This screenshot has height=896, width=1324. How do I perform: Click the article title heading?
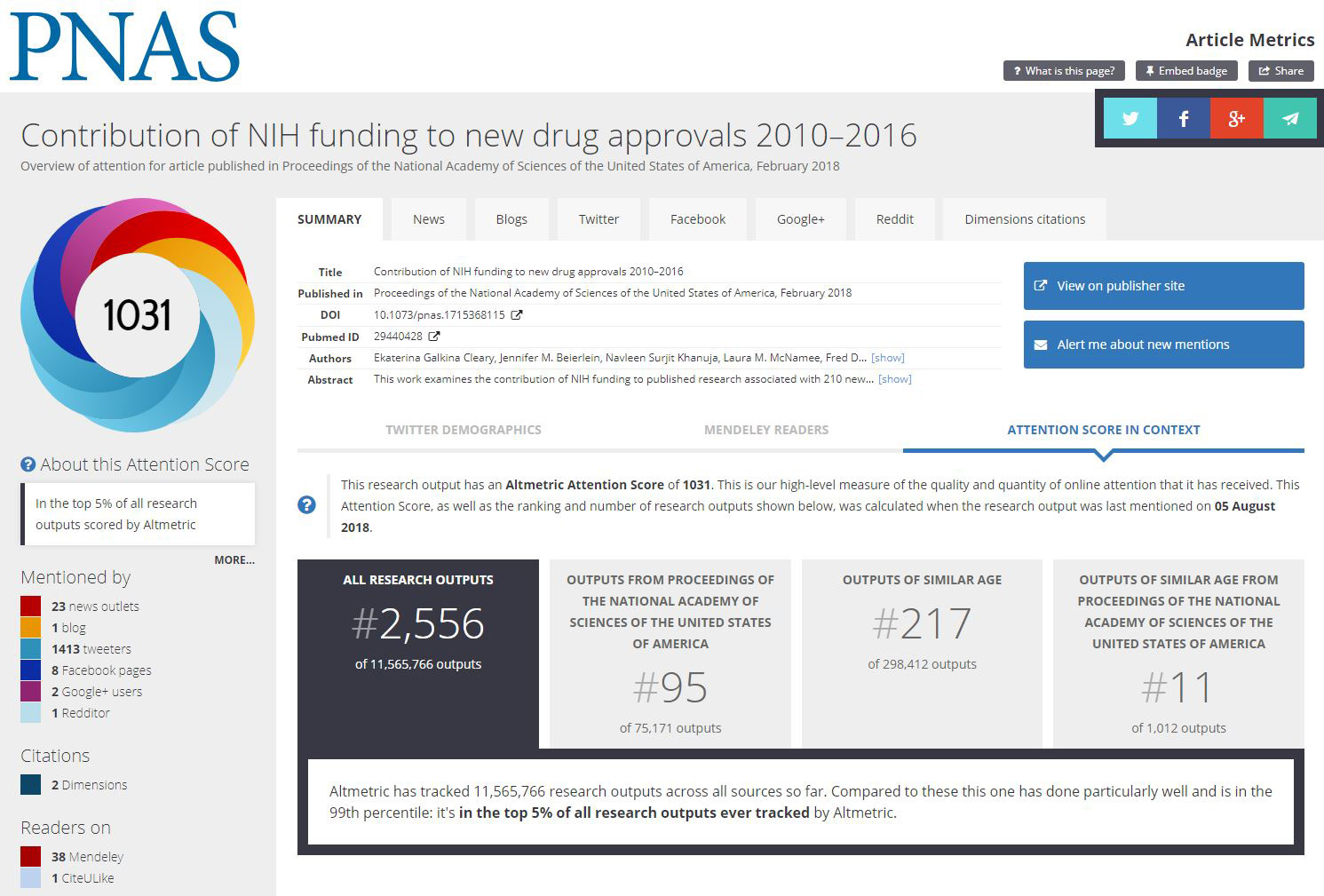[x=469, y=135]
